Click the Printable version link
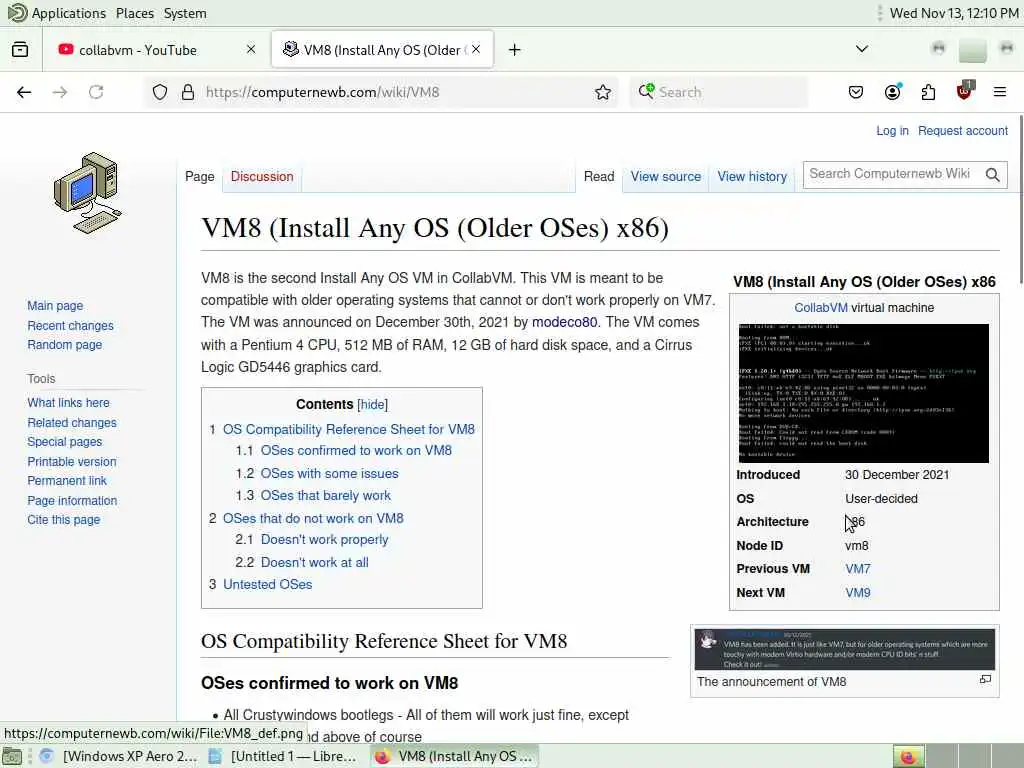The image size is (1024, 768). click(x=72, y=462)
